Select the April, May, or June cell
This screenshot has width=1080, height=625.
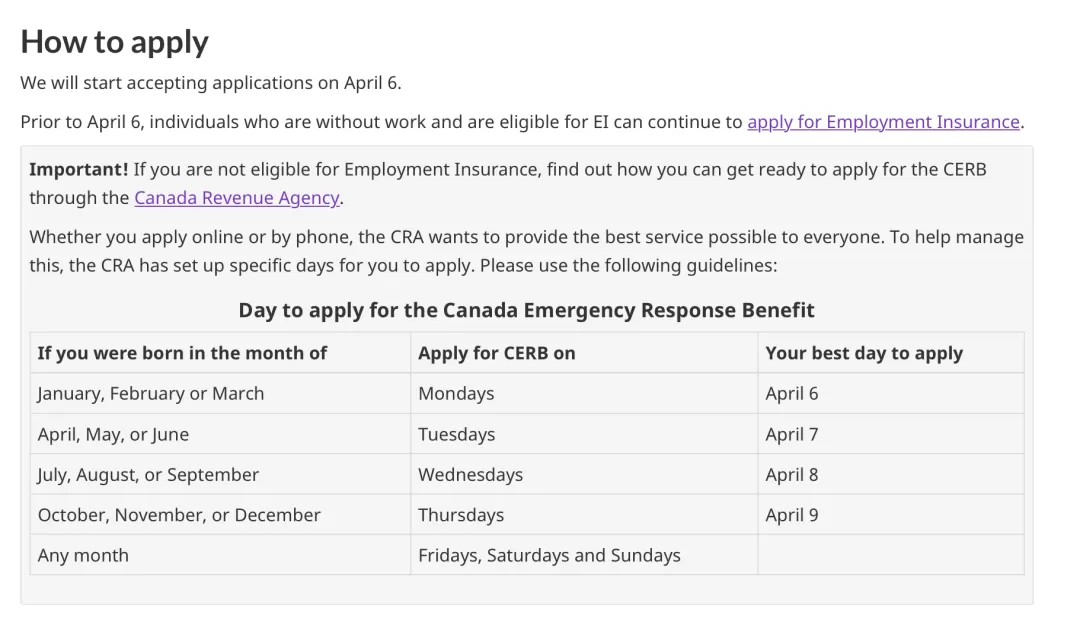coord(220,434)
